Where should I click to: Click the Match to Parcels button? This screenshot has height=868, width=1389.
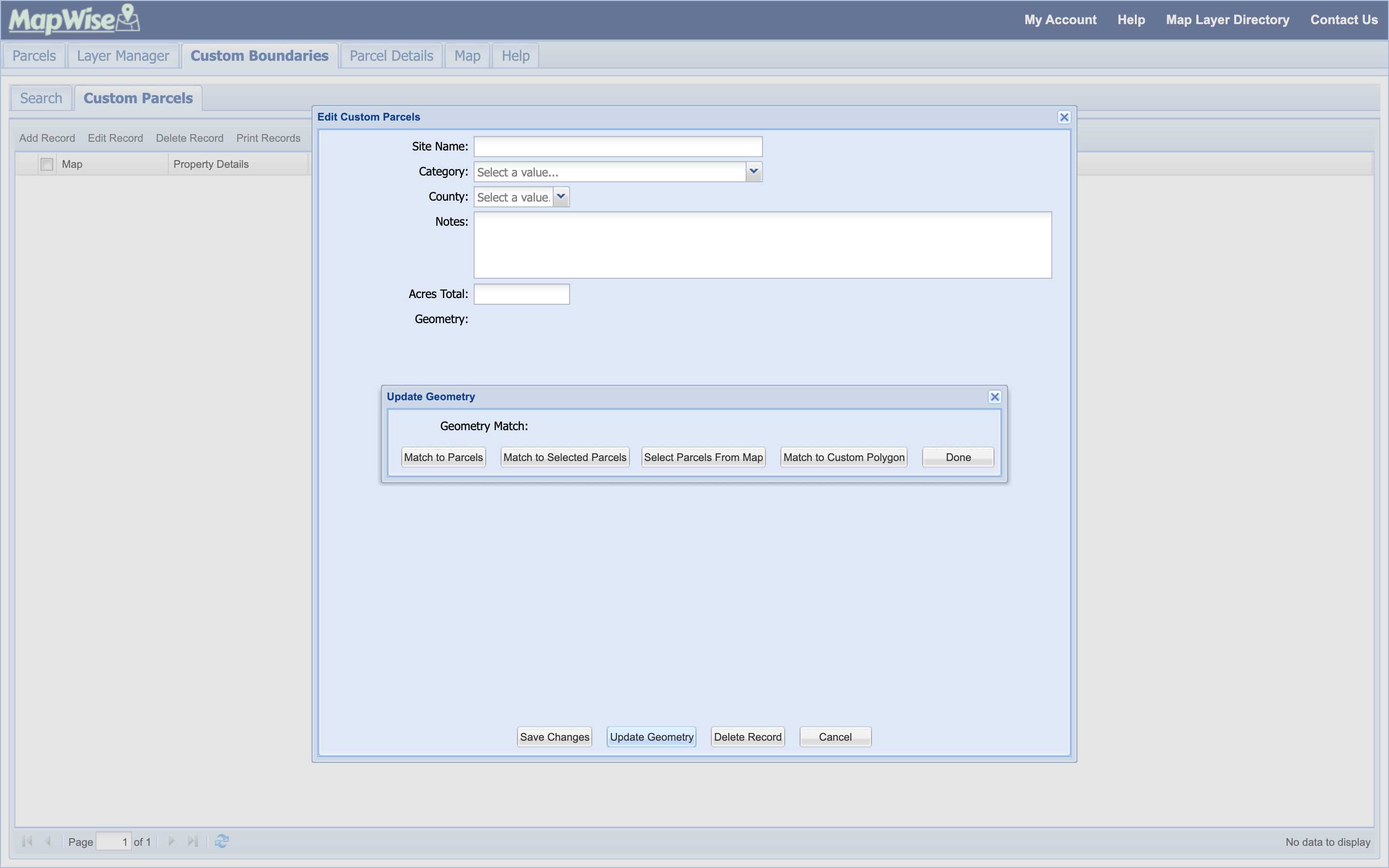(x=443, y=457)
